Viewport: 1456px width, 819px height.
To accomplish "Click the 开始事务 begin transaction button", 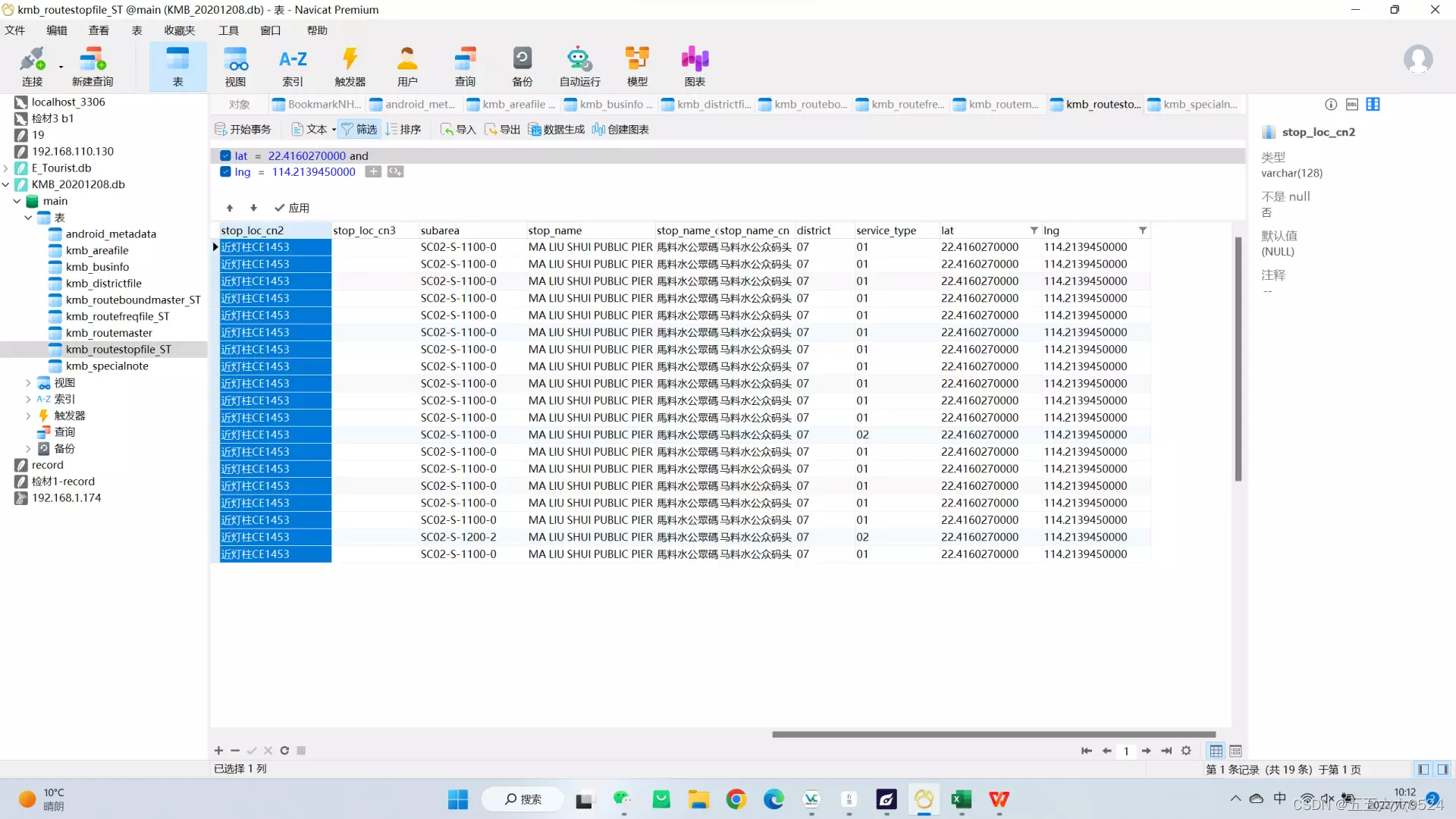I will 243,130.
